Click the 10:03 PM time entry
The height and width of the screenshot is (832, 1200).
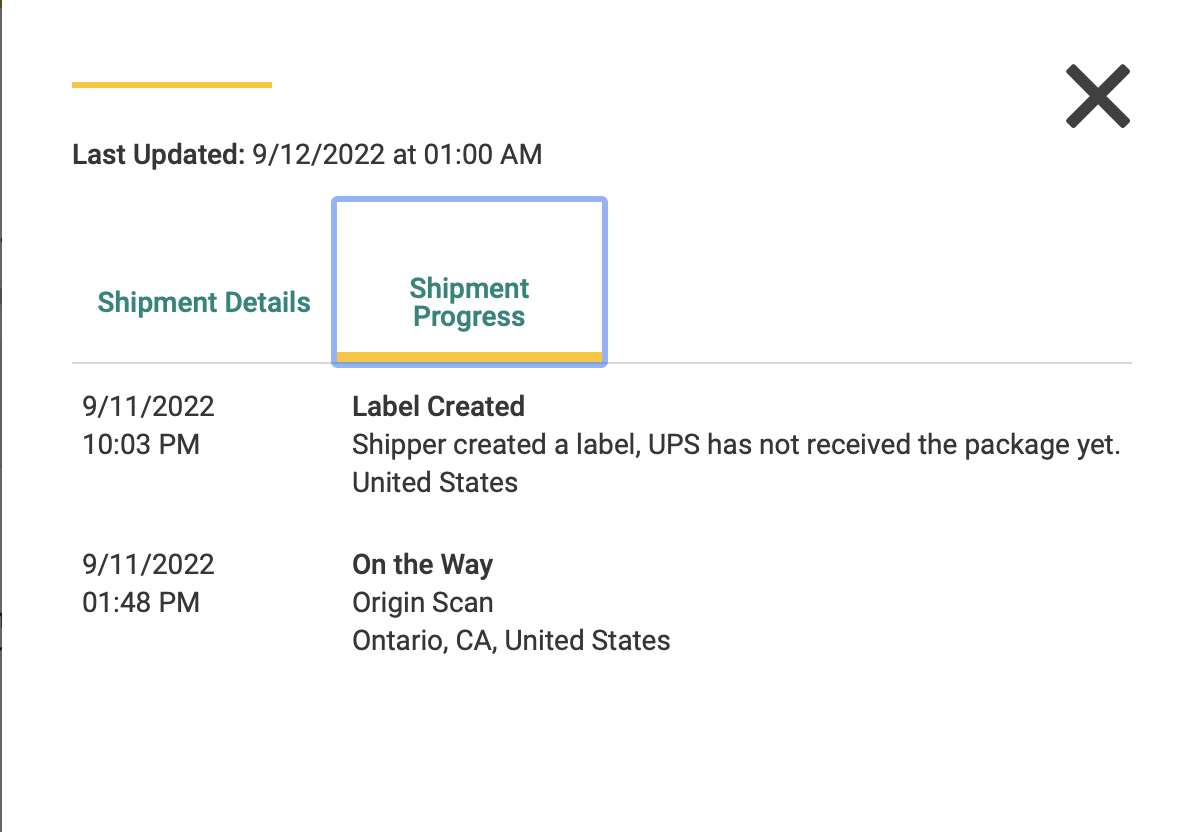141,444
